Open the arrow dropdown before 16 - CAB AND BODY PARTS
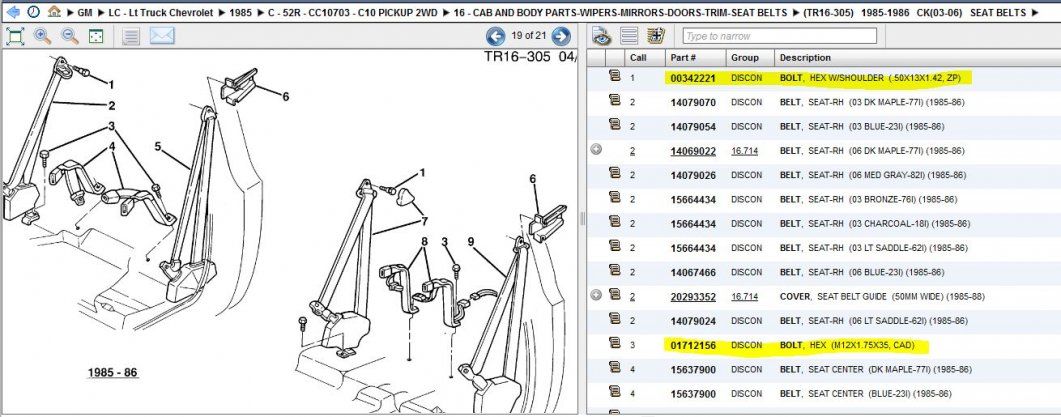This screenshot has height=417, width=1061. pyautogui.click(x=446, y=13)
